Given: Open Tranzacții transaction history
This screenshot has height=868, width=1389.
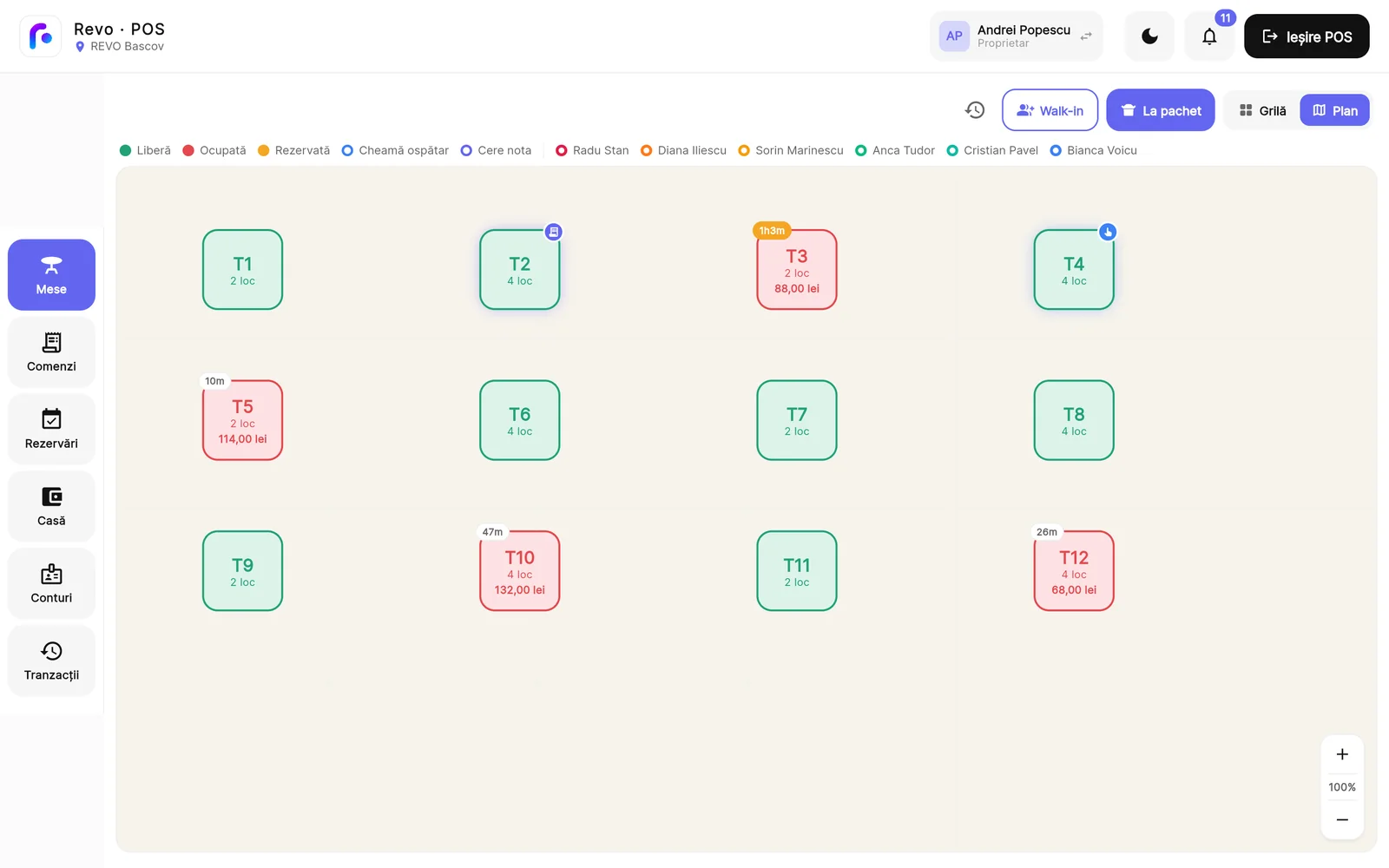Looking at the screenshot, I should (x=51, y=661).
